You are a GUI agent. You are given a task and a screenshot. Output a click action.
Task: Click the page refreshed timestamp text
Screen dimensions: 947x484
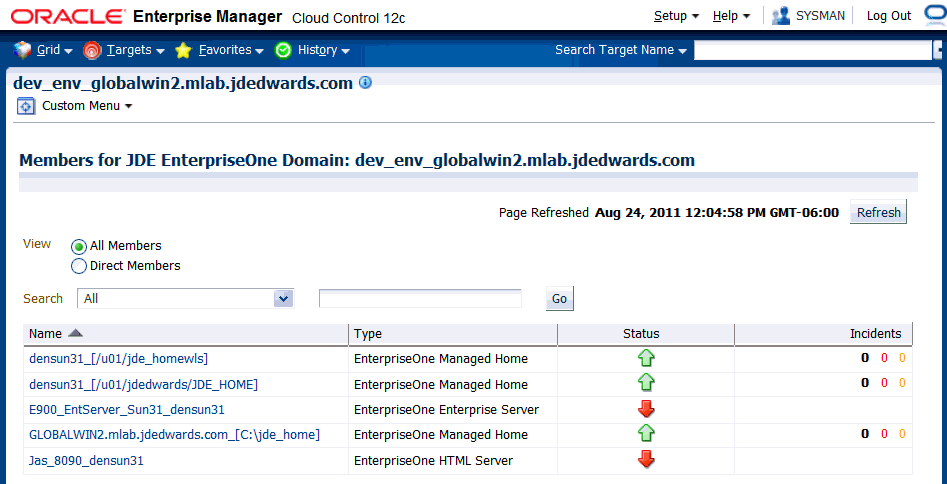[x=717, y=213]
